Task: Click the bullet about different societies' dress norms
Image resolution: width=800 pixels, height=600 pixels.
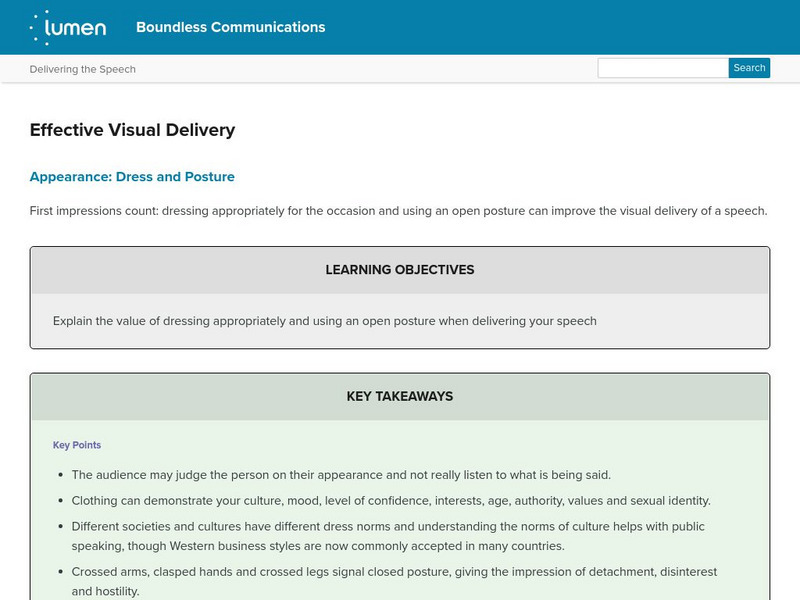Action: click(x=390, y=536)
